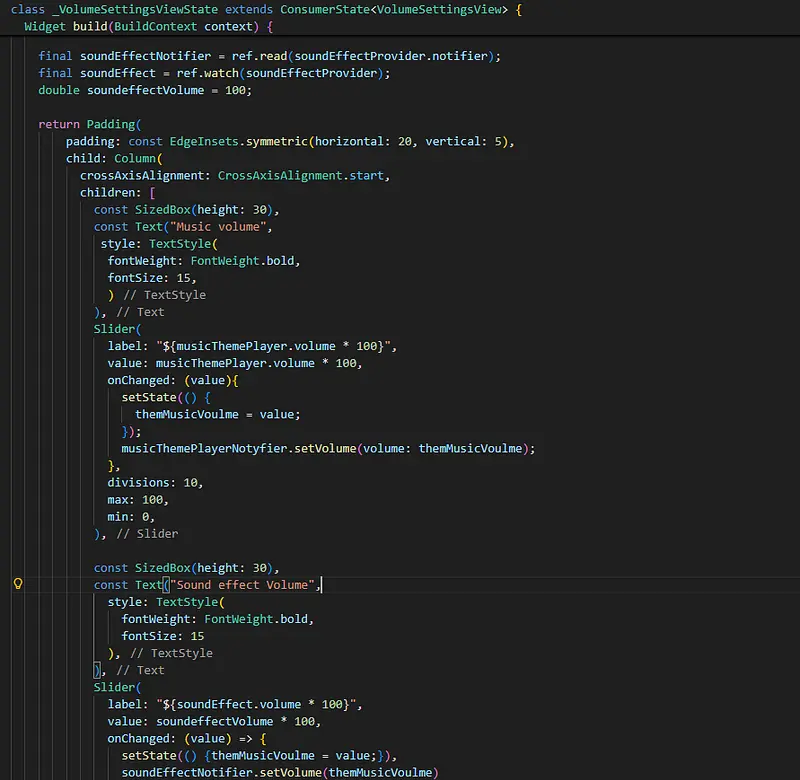Click the divisions: 10 property
Screen dimensions: 800x780
pyautogui.click(x=155, y=482)
